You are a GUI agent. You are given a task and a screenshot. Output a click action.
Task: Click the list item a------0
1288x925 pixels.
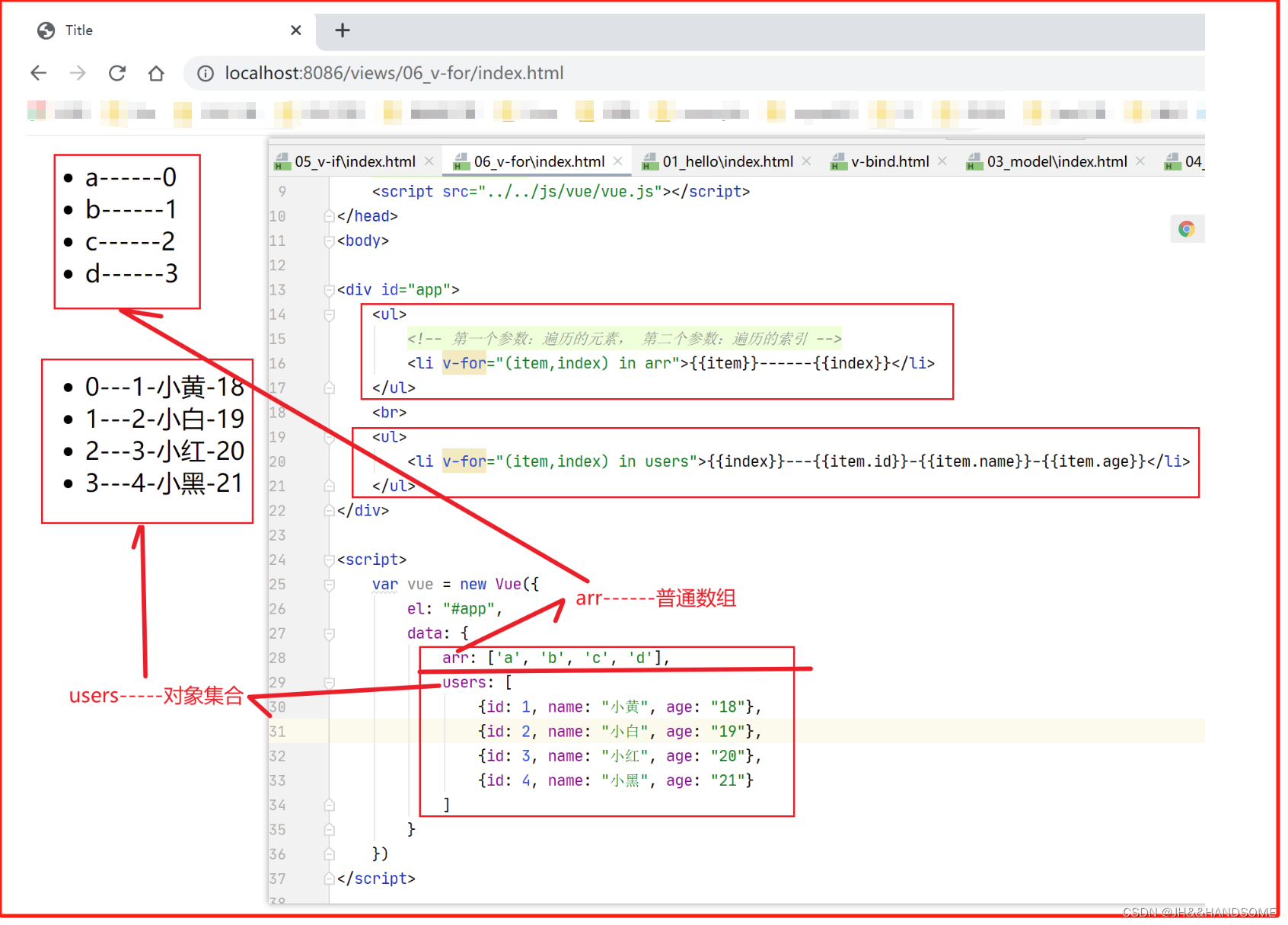131,177
